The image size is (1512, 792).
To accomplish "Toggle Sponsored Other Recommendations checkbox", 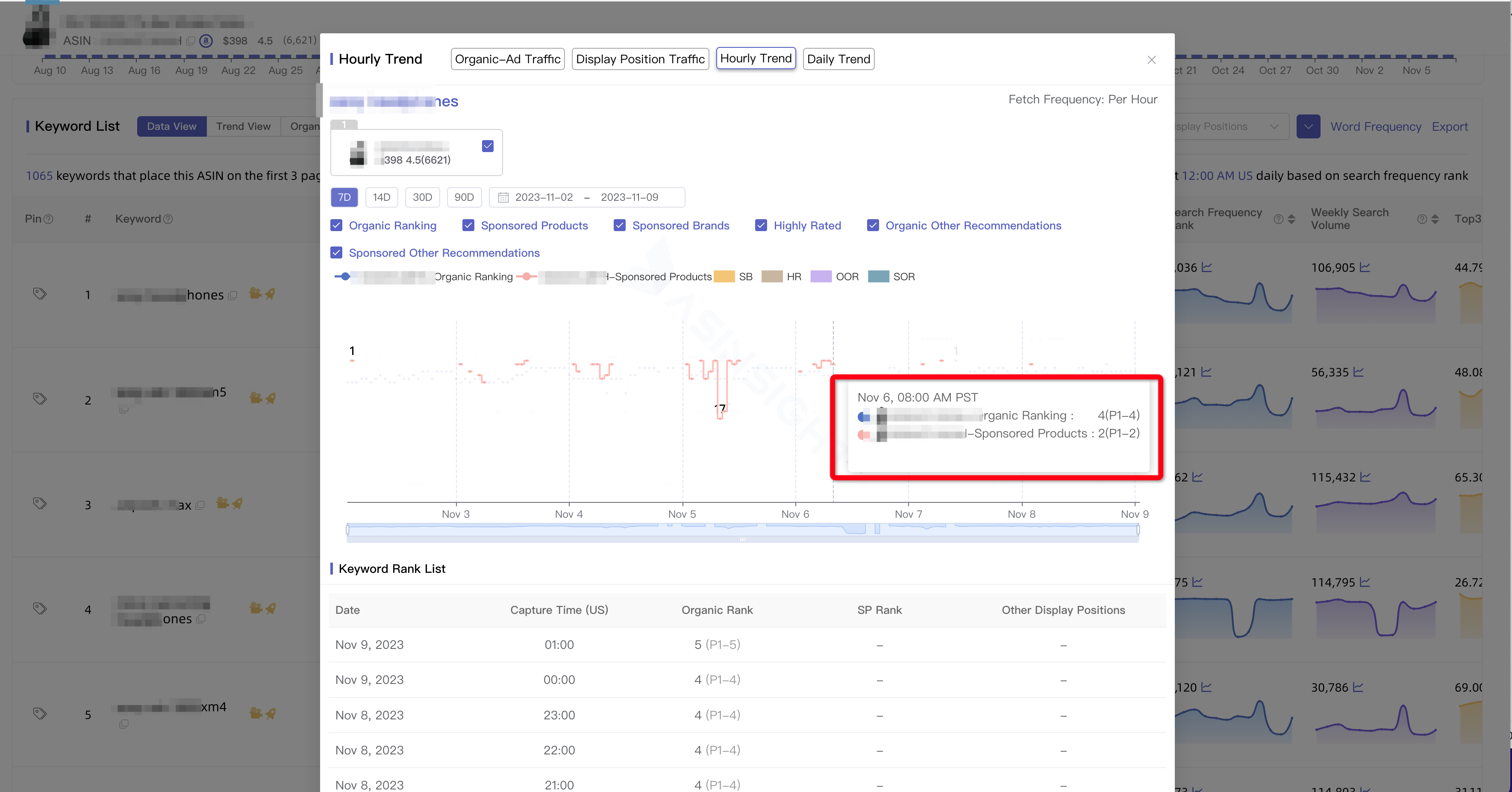I will [336, 253].
